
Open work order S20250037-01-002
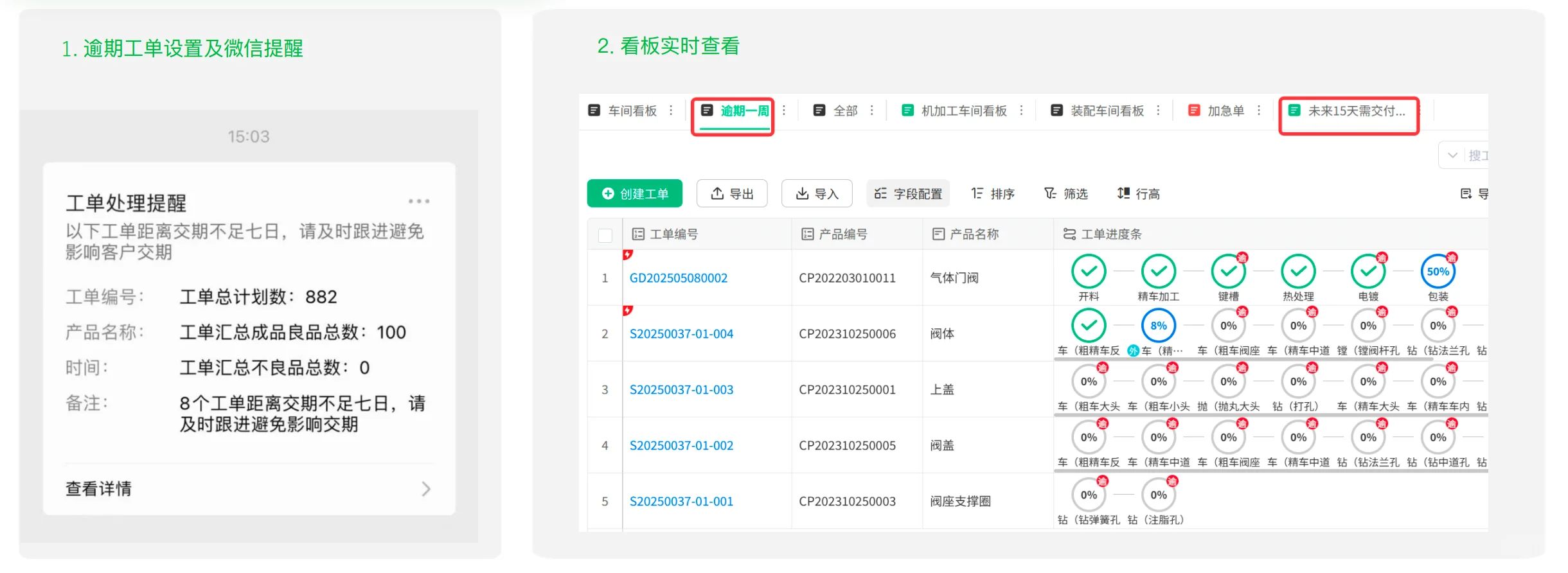[681, 446]
